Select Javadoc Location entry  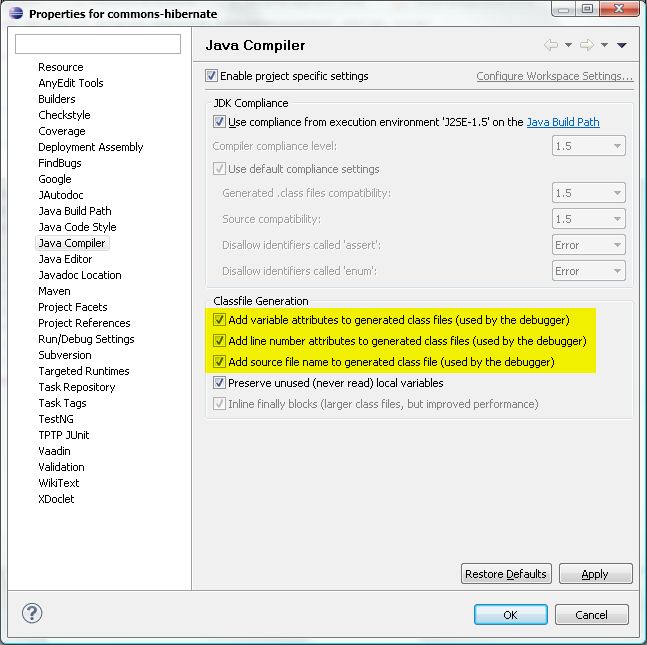pos(80,275)
